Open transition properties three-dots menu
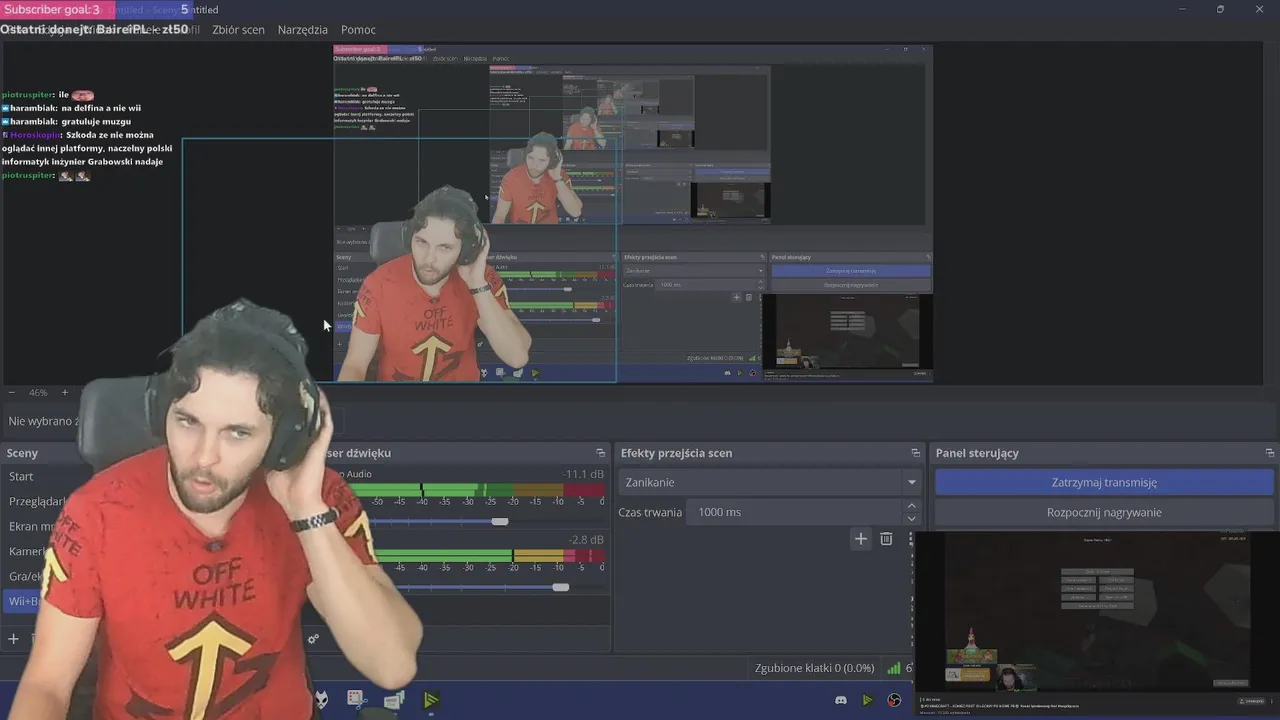 click(910, 539)
